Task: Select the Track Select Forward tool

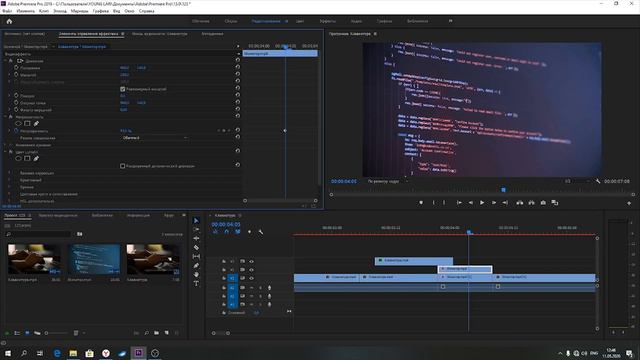Action: point(196,229)
